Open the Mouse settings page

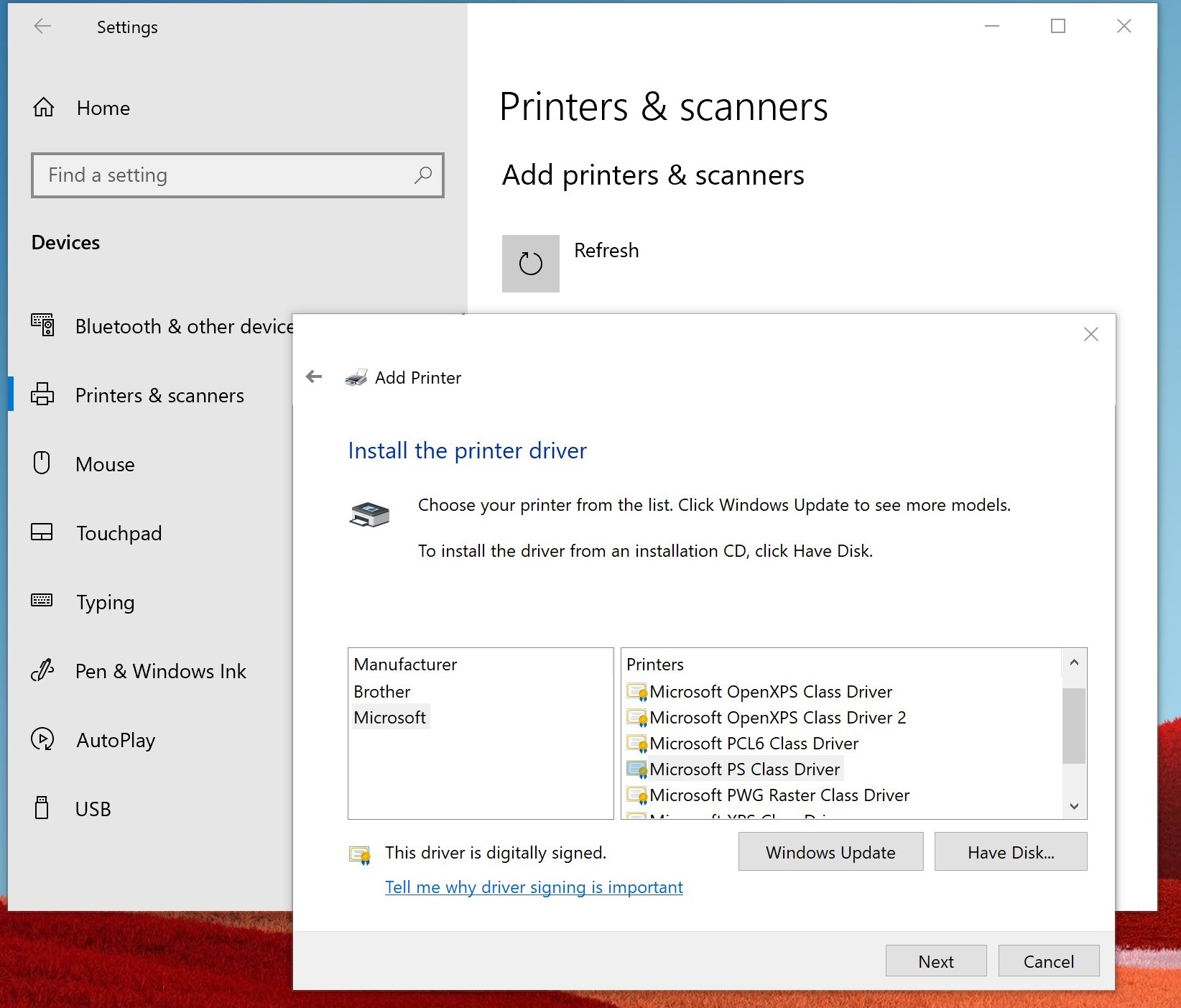[105, 464]
